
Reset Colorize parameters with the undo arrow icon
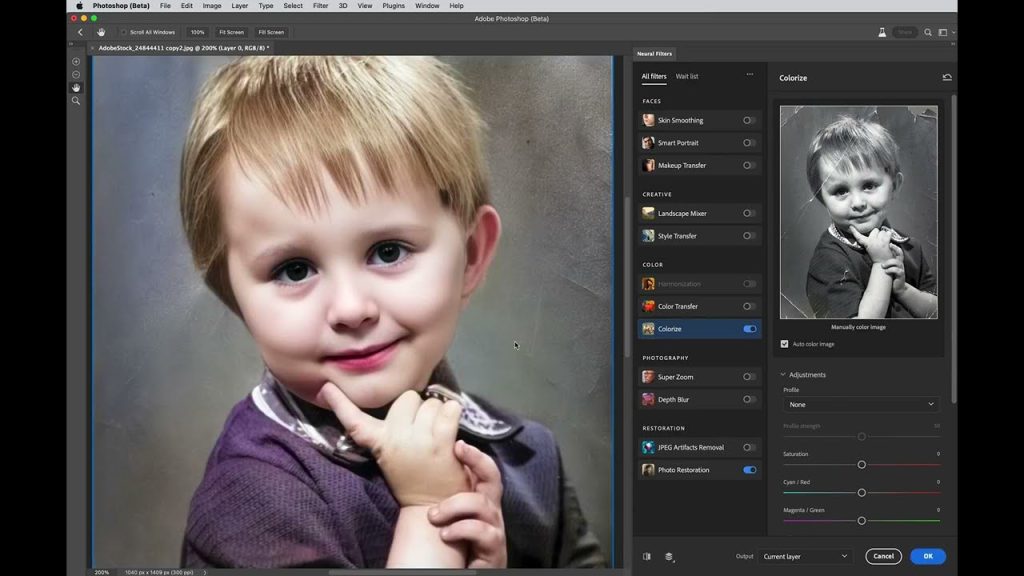point(946,77)
